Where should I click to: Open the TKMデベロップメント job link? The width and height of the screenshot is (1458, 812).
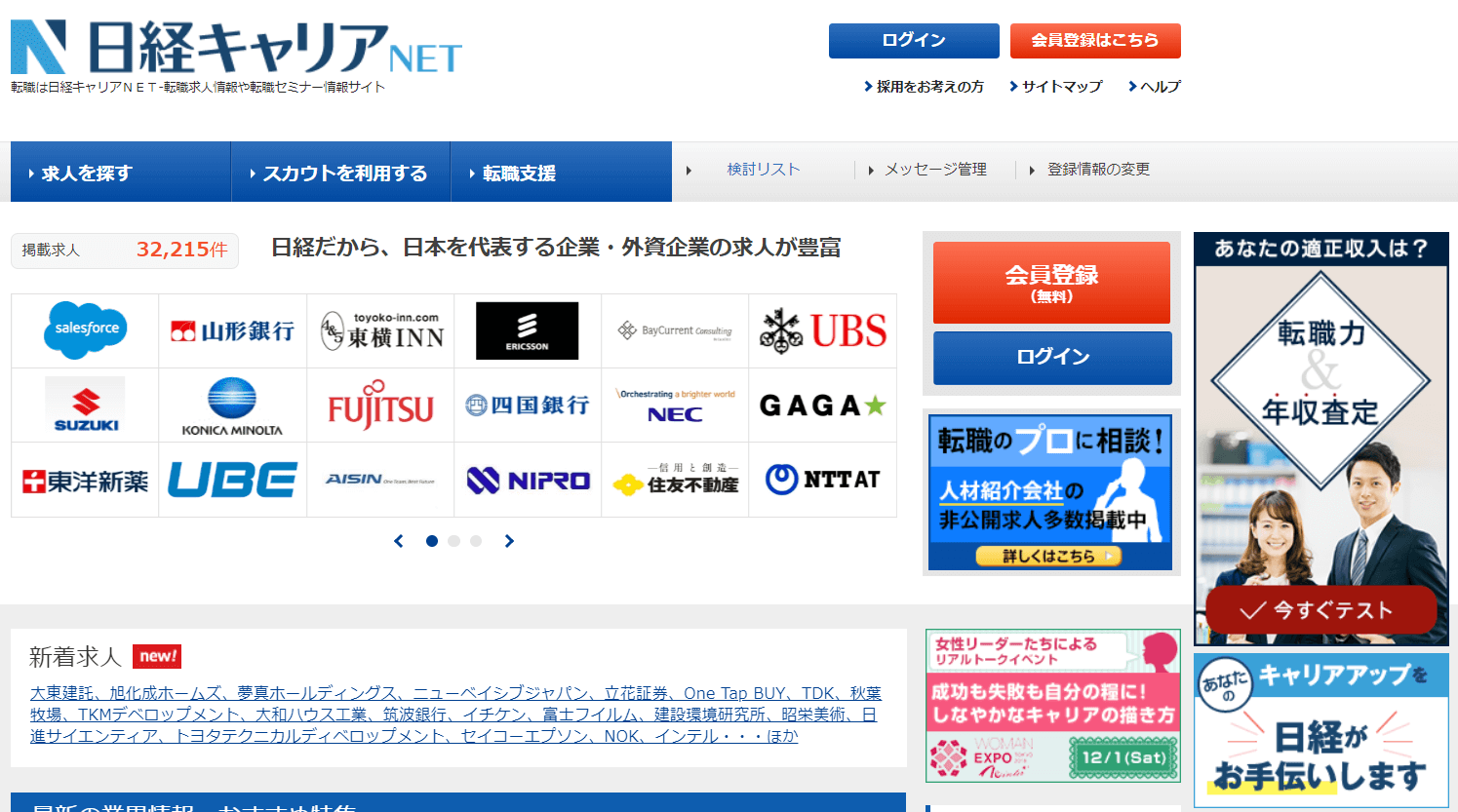(159, 715)
